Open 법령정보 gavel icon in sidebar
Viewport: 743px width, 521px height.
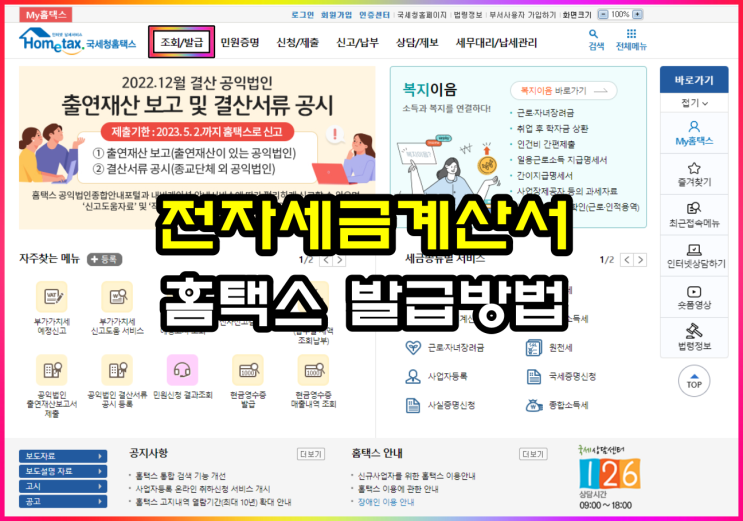coord(694,338)
